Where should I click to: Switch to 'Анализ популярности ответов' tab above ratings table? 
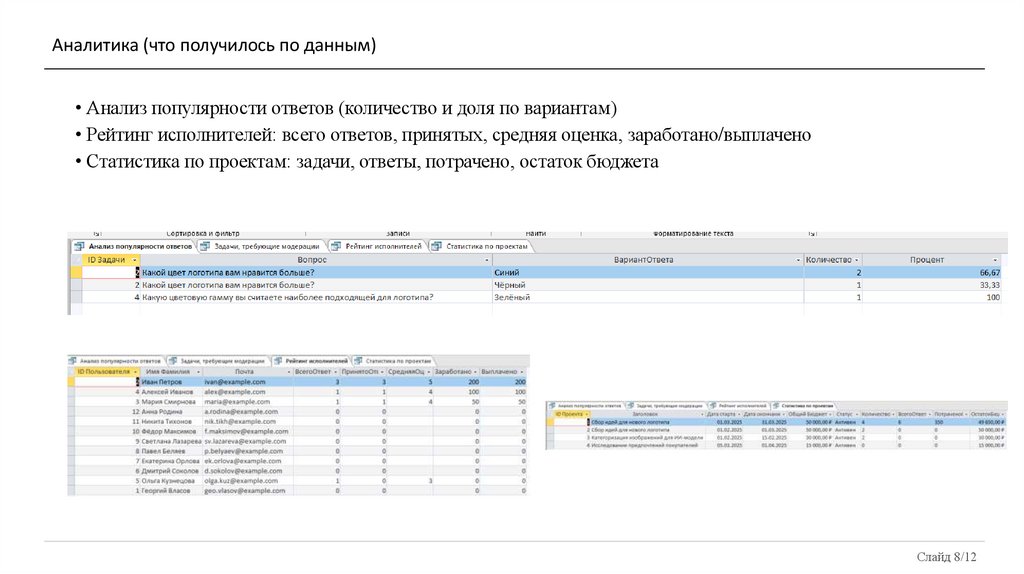(x=116, y=360)
